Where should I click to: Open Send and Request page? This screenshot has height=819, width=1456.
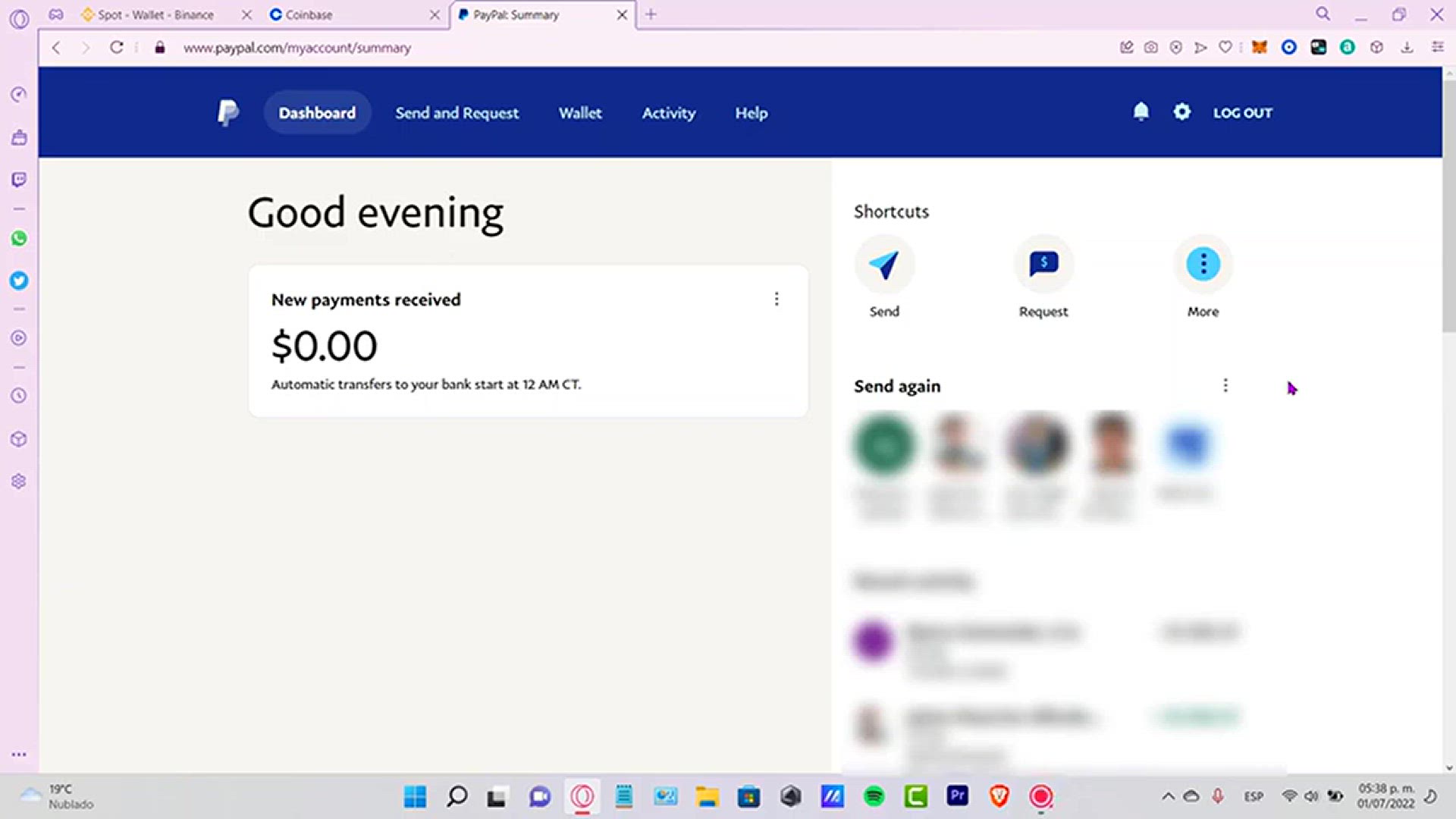[457, 113]
